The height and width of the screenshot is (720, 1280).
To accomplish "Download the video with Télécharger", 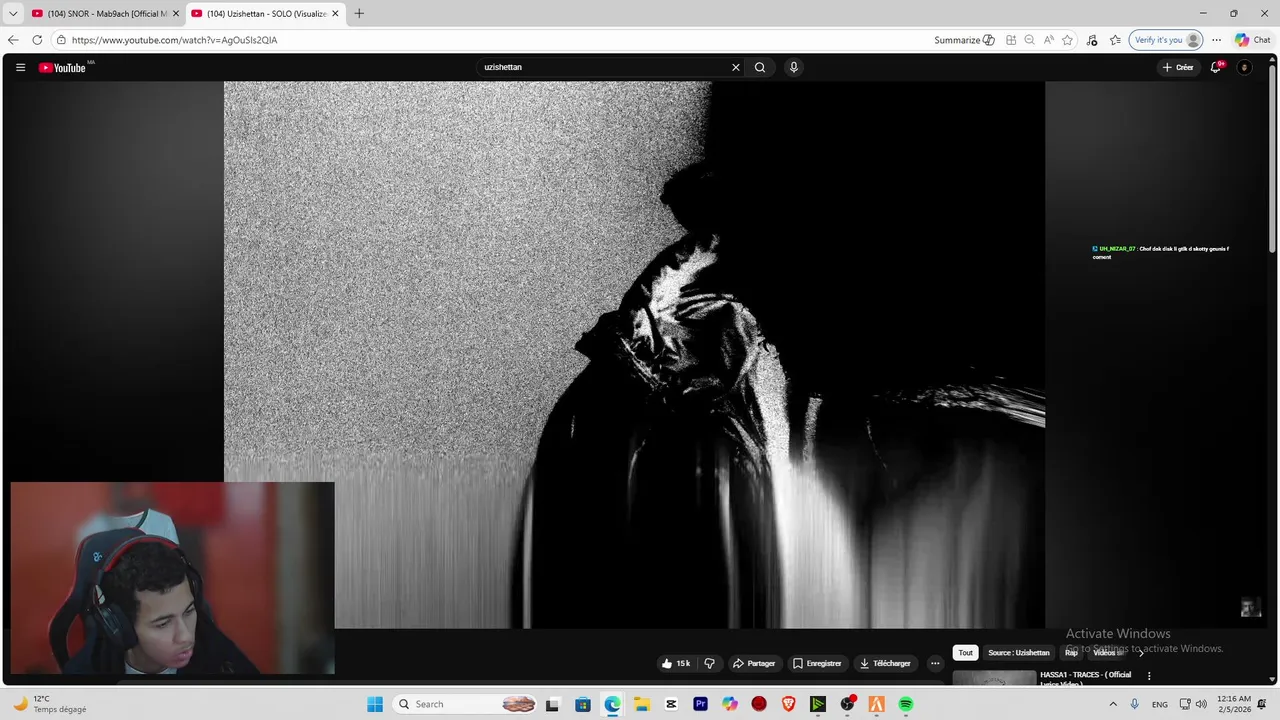I will pos(885,663).
